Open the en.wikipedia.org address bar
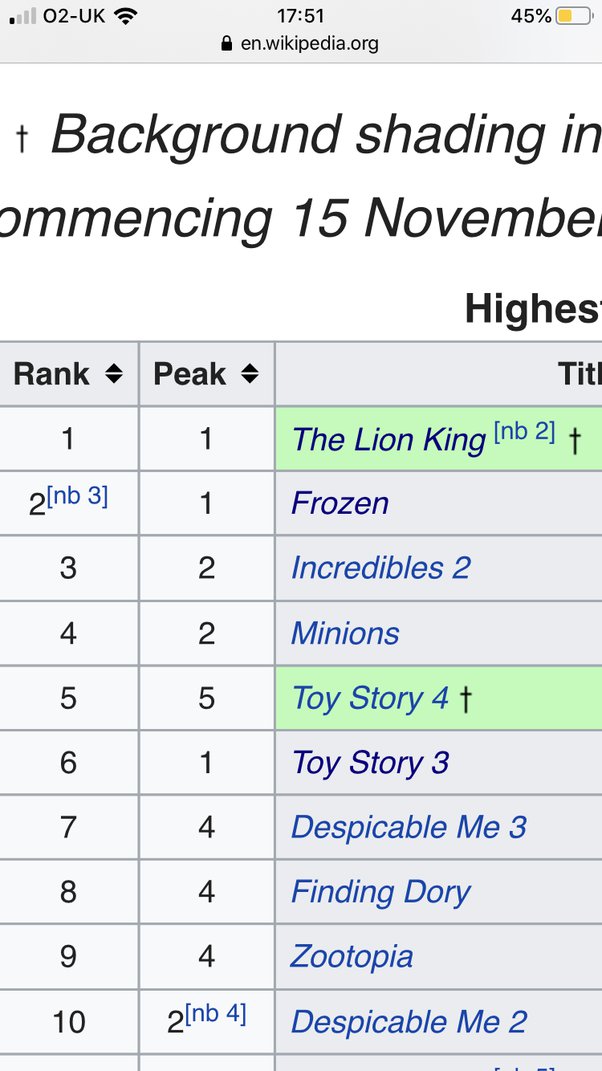The height and width of the screenshot is (1071, 602). pyautogui.click(x=300, y=44)
